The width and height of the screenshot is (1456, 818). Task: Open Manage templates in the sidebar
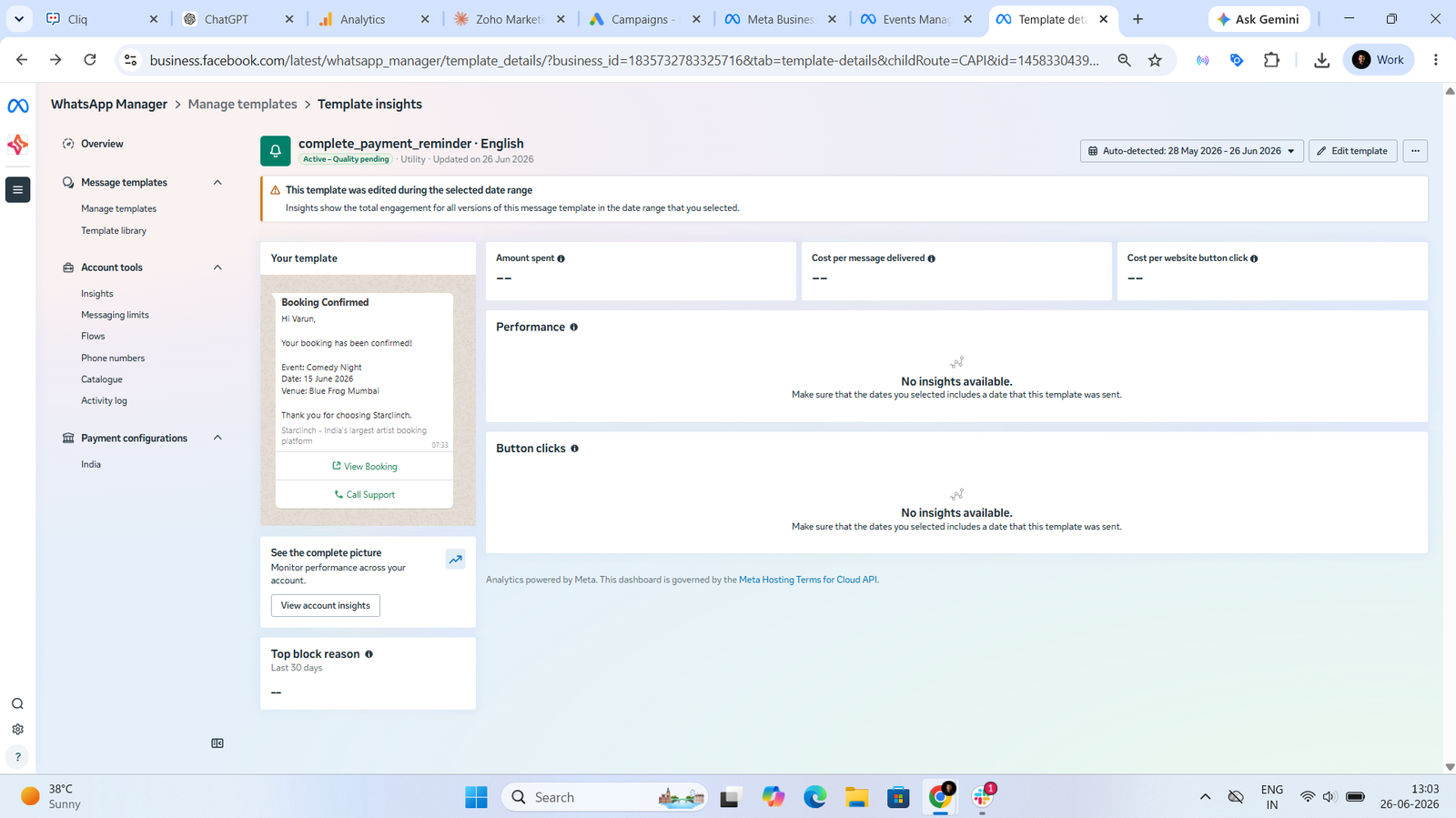point(118,209)
